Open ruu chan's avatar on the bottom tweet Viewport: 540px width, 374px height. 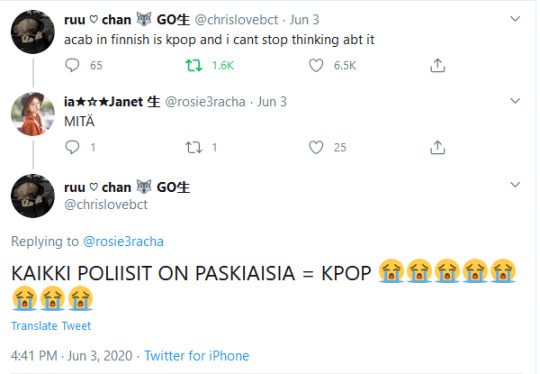[33, 196]
